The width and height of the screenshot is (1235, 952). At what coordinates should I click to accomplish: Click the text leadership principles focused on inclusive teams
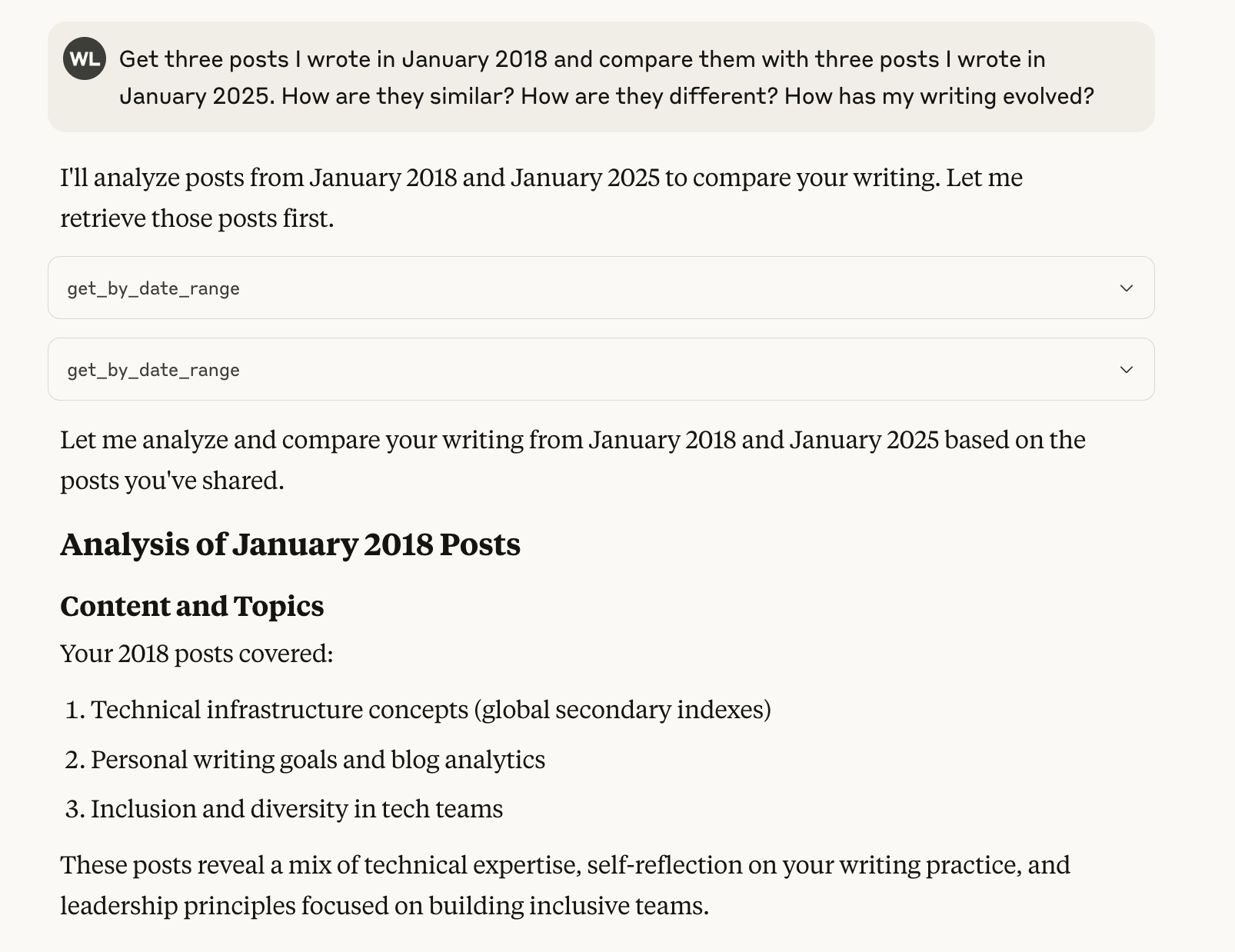point(384,906)
